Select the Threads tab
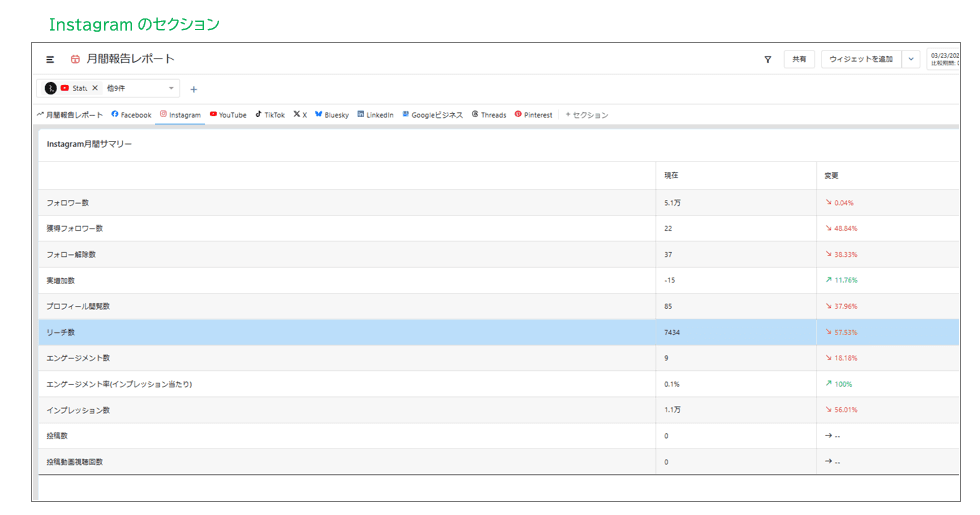Screen dimensions: 980x515 (489, 115)
